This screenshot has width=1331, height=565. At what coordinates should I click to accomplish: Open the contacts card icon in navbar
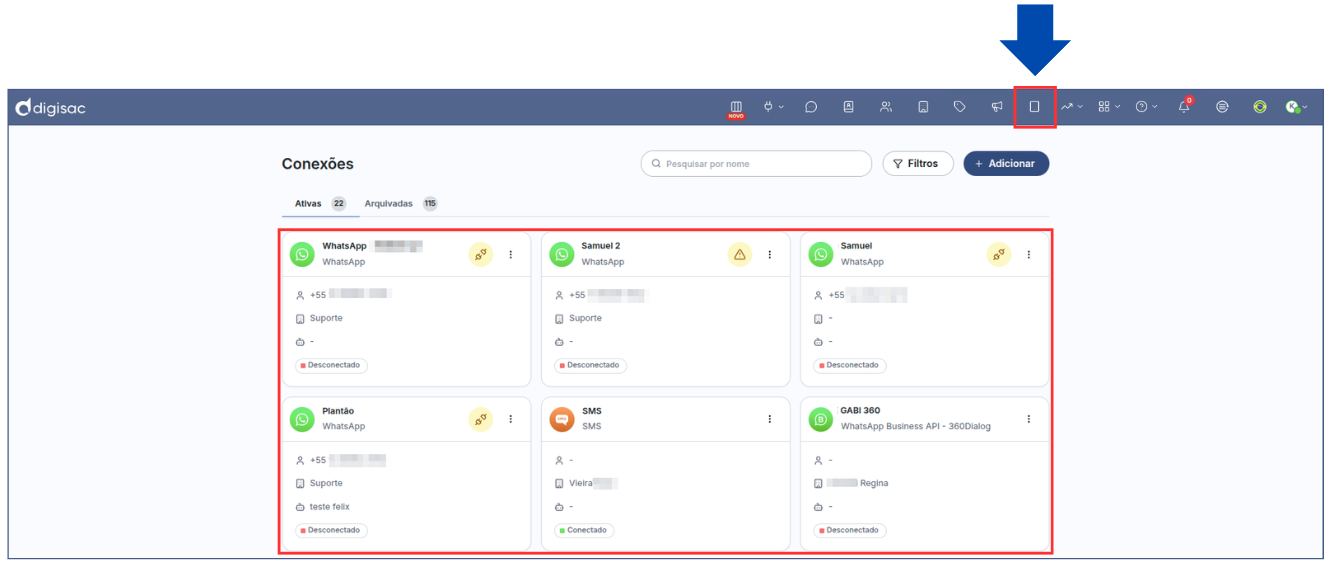848,107
